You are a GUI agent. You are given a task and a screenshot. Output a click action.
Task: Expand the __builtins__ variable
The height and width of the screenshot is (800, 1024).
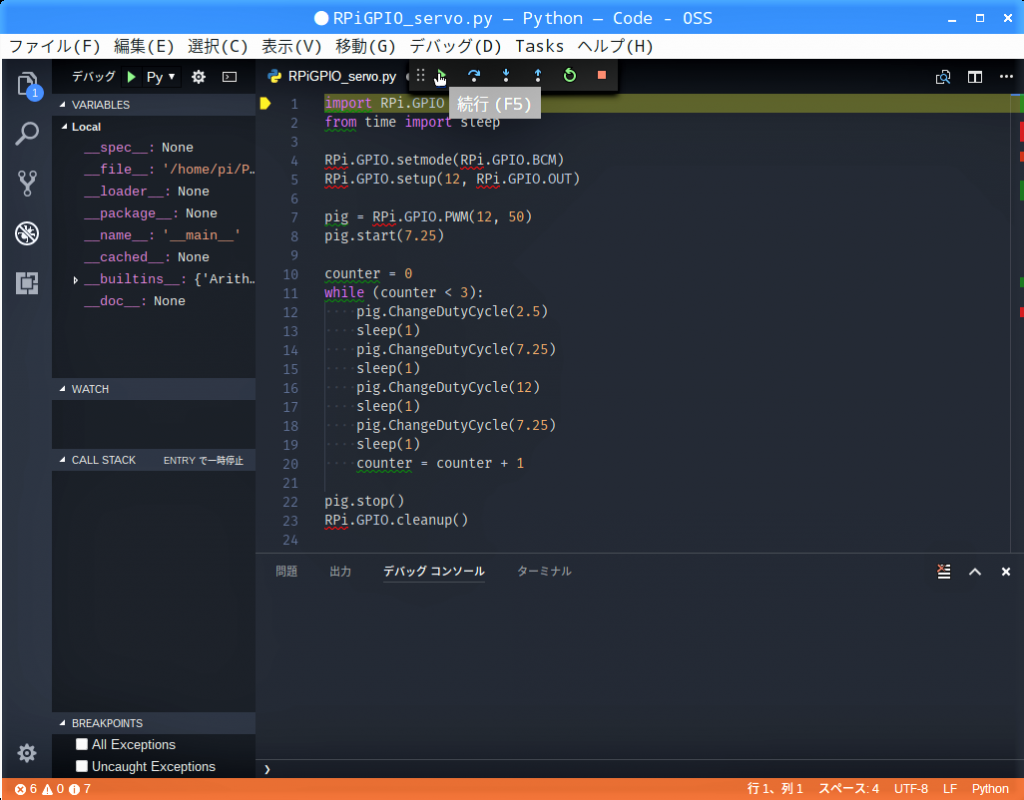(x=76, y=280)
